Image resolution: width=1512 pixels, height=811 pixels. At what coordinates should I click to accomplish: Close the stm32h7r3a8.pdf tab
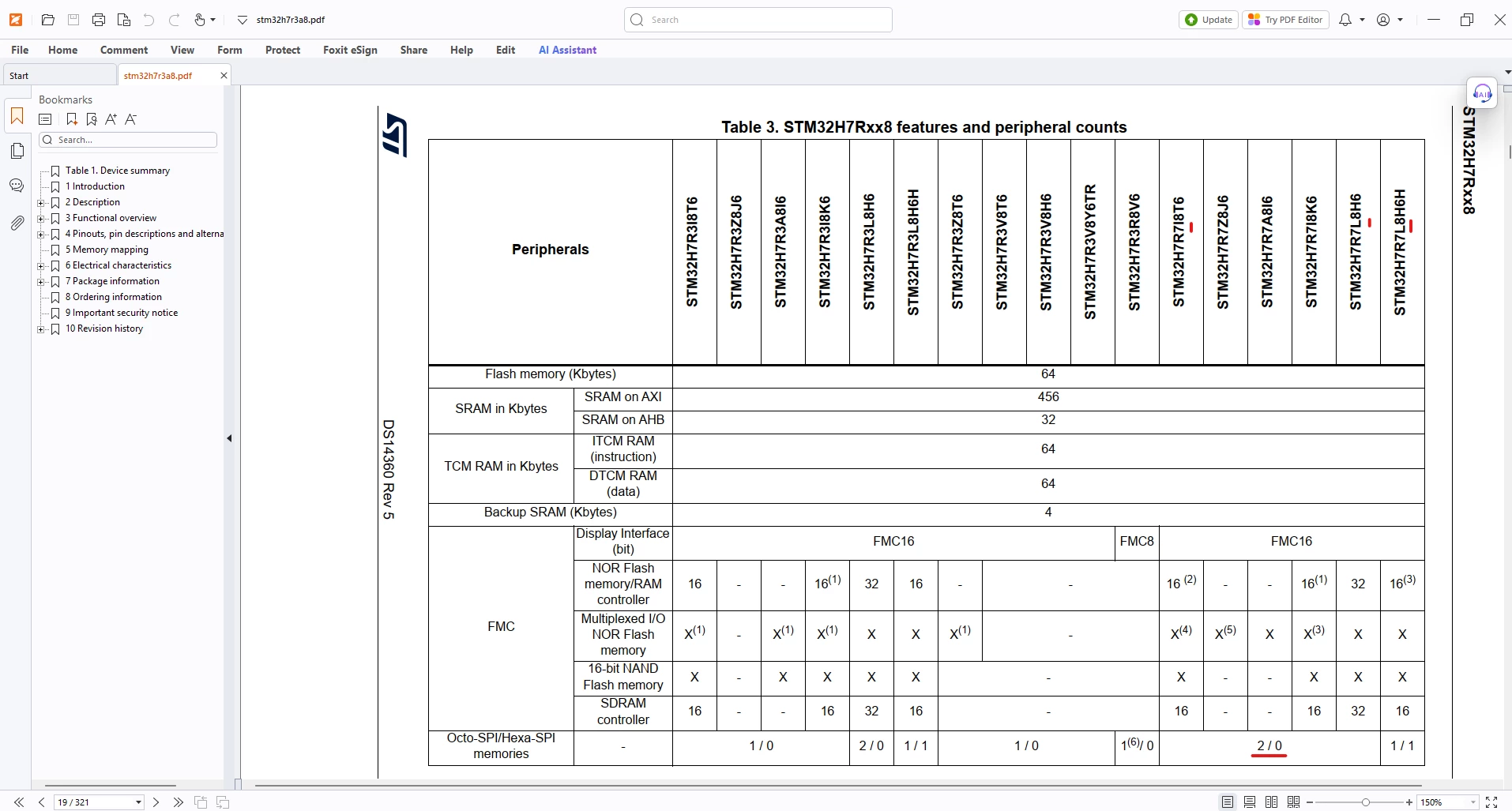224,76
